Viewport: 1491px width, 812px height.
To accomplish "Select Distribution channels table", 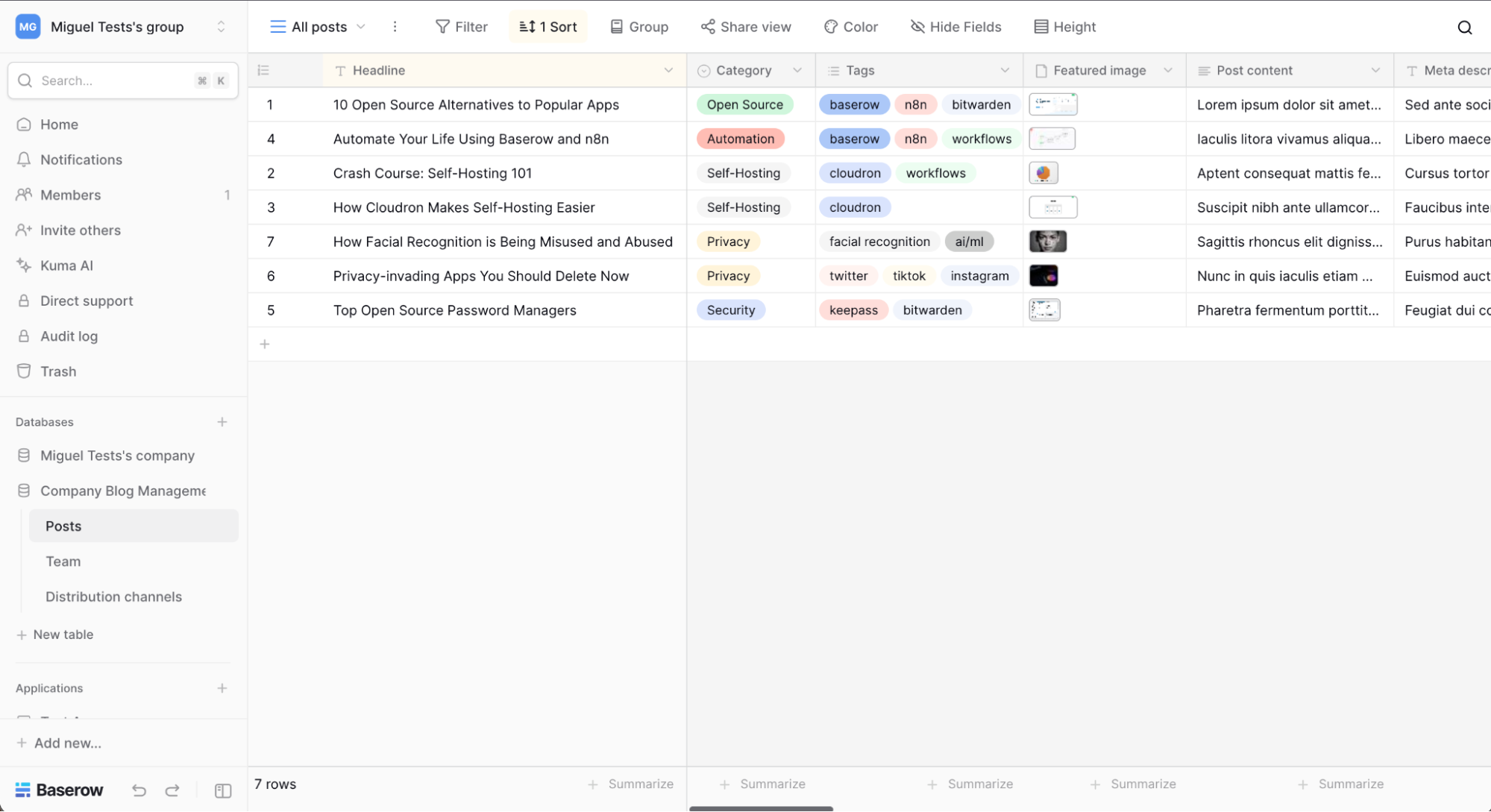I will [113, 597].
